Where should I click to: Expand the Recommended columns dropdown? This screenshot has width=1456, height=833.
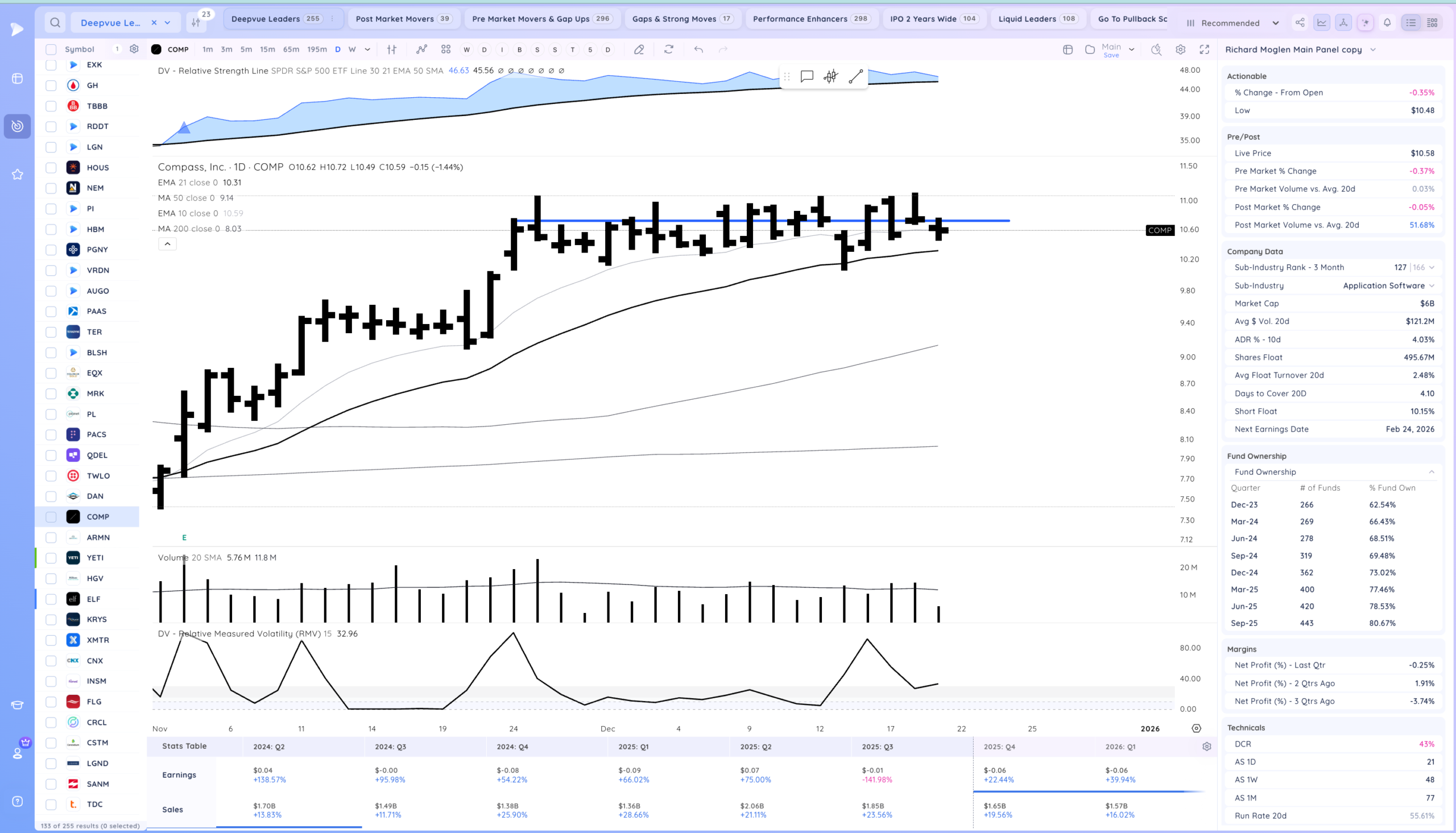1275,23
